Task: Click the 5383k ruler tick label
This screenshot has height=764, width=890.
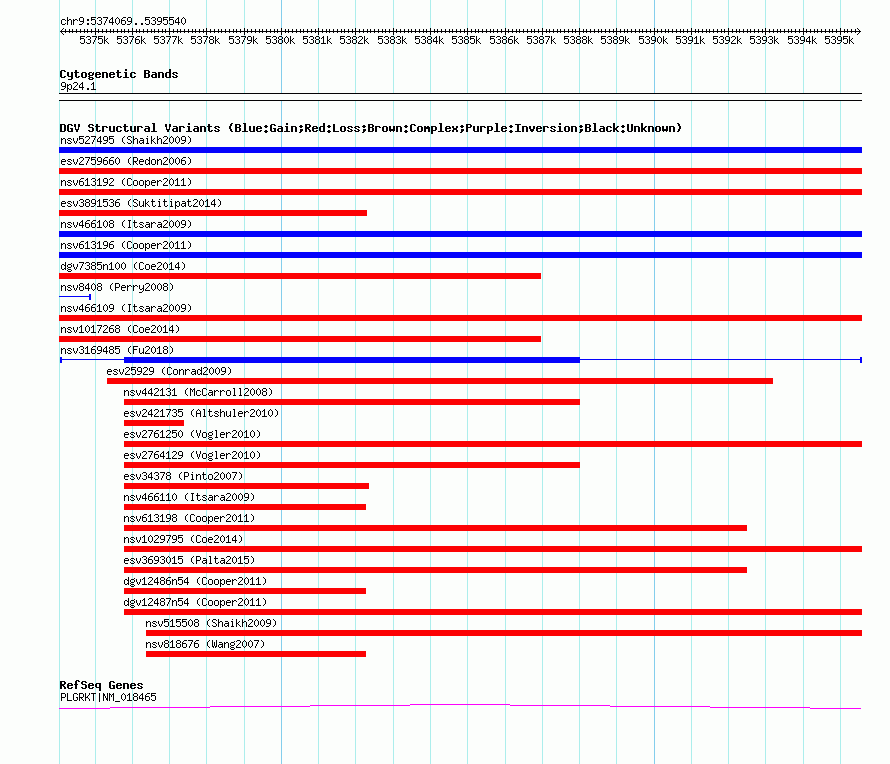Action: point(392,40)
